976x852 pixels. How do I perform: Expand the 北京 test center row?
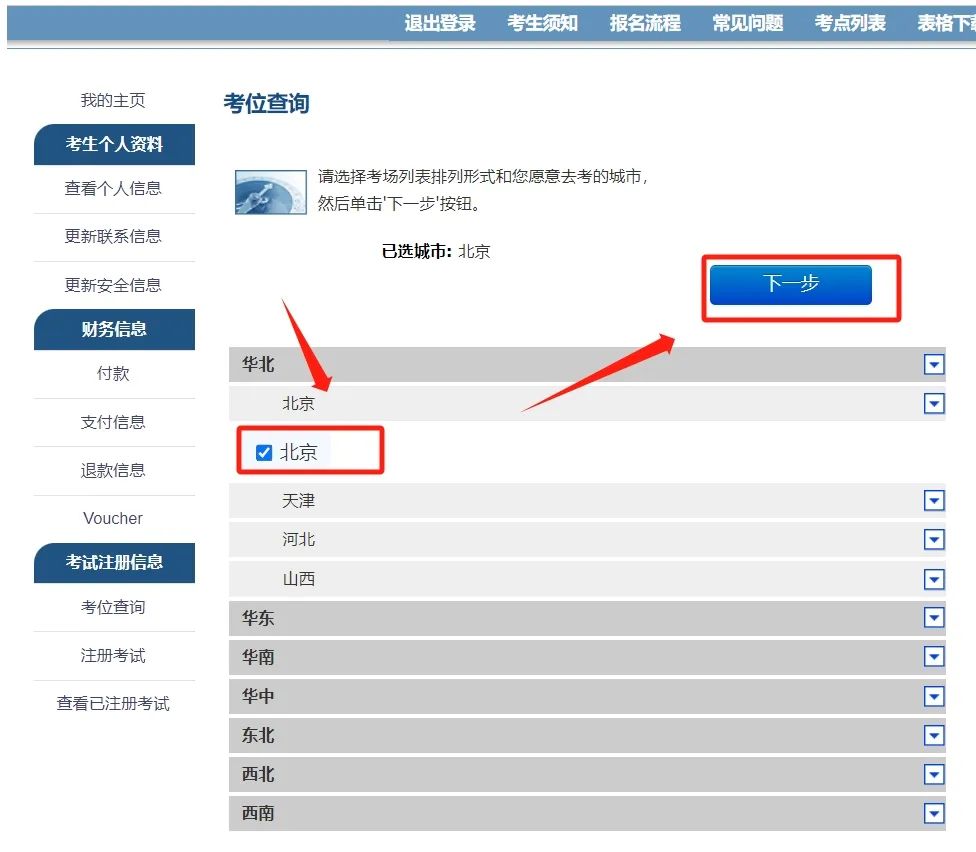coord(933,404)
